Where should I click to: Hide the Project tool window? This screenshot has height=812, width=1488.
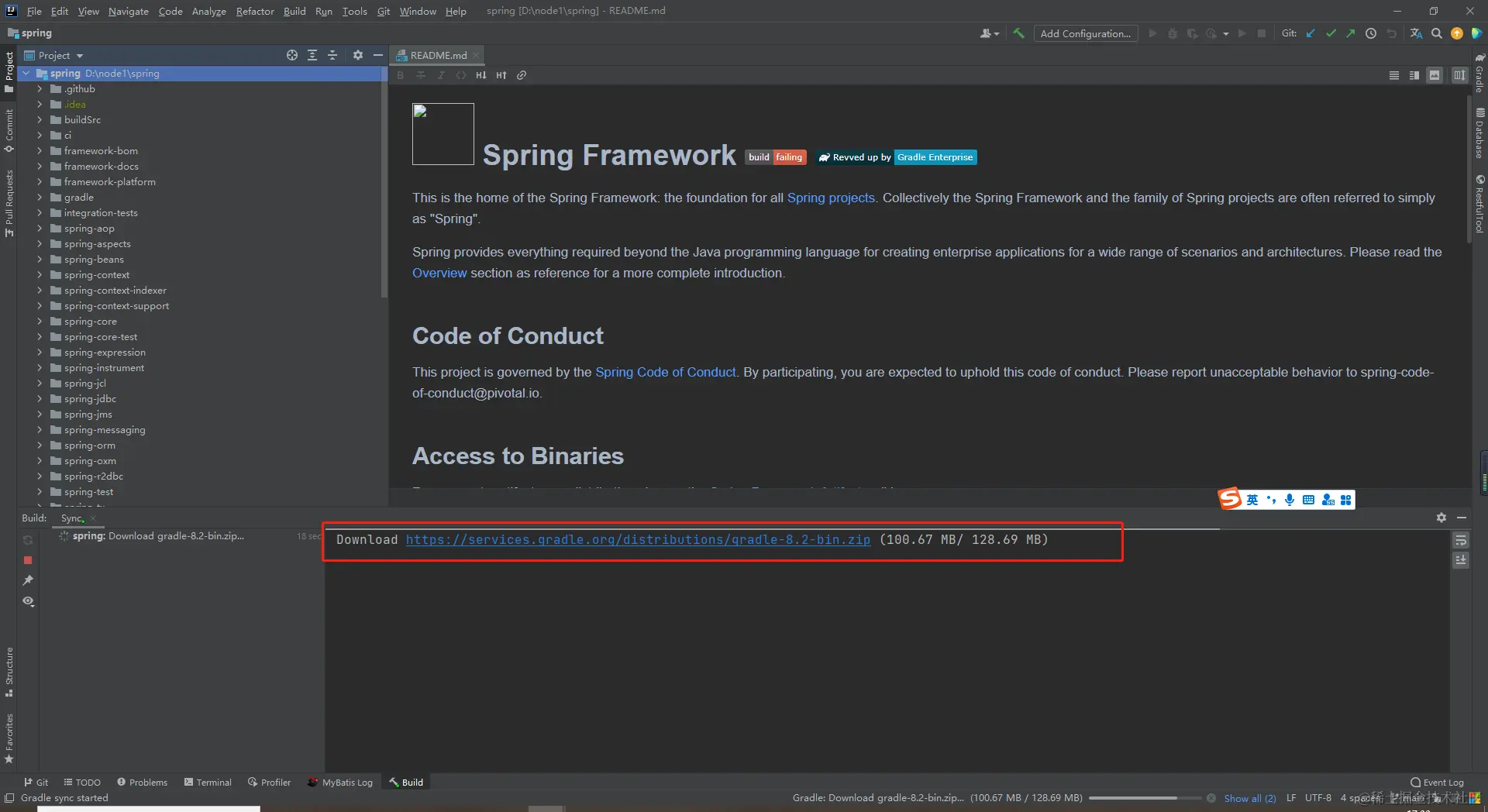coord(378,55)
